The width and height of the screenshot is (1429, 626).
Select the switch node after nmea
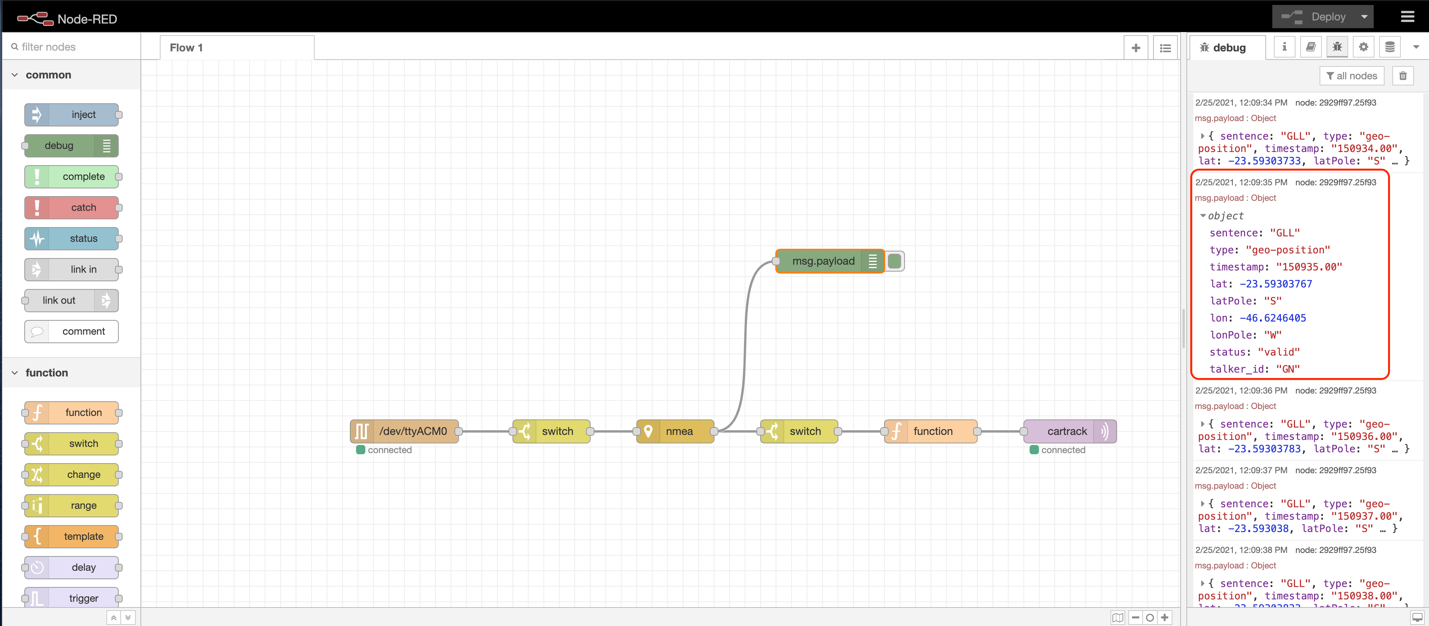point(799,431)
